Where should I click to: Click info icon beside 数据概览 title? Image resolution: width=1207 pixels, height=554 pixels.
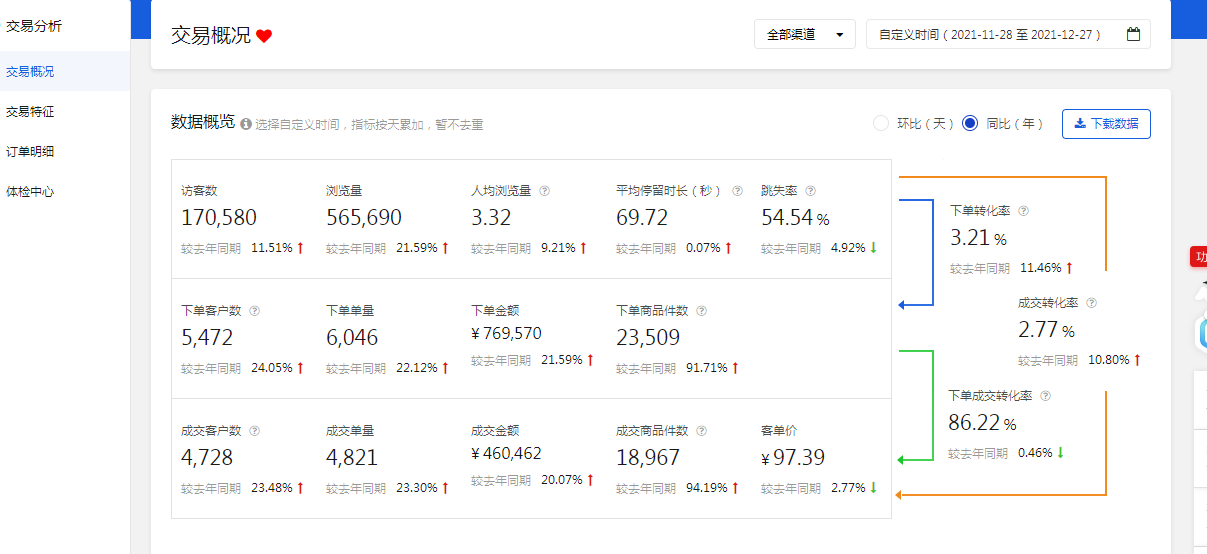point(246,124)
